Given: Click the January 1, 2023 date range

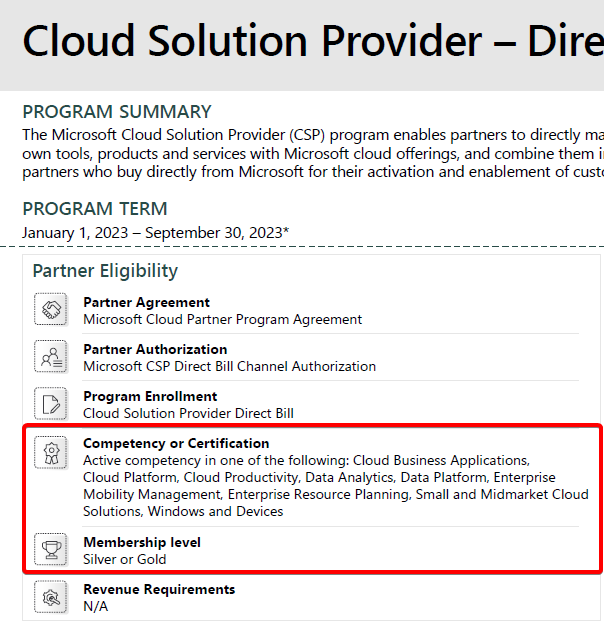Looking at the screenshot, I should point(156,233).
